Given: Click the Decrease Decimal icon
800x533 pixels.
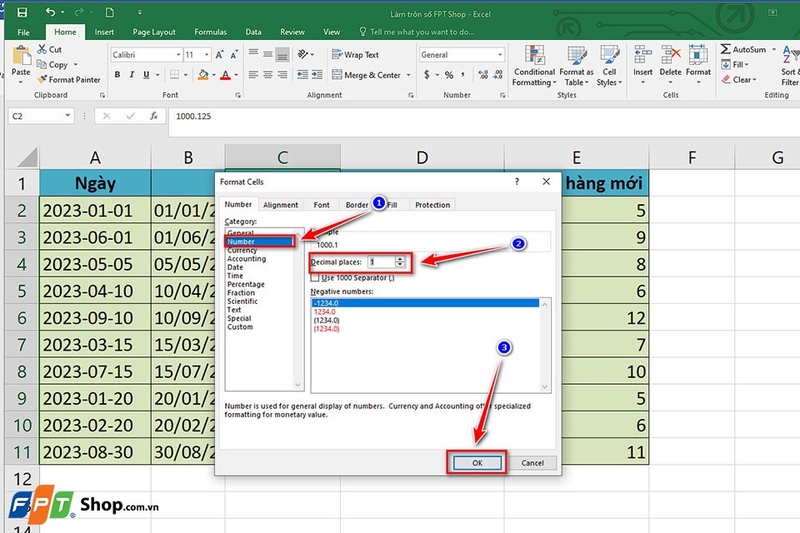Looking at the screenshot, I should pos(498,75).
